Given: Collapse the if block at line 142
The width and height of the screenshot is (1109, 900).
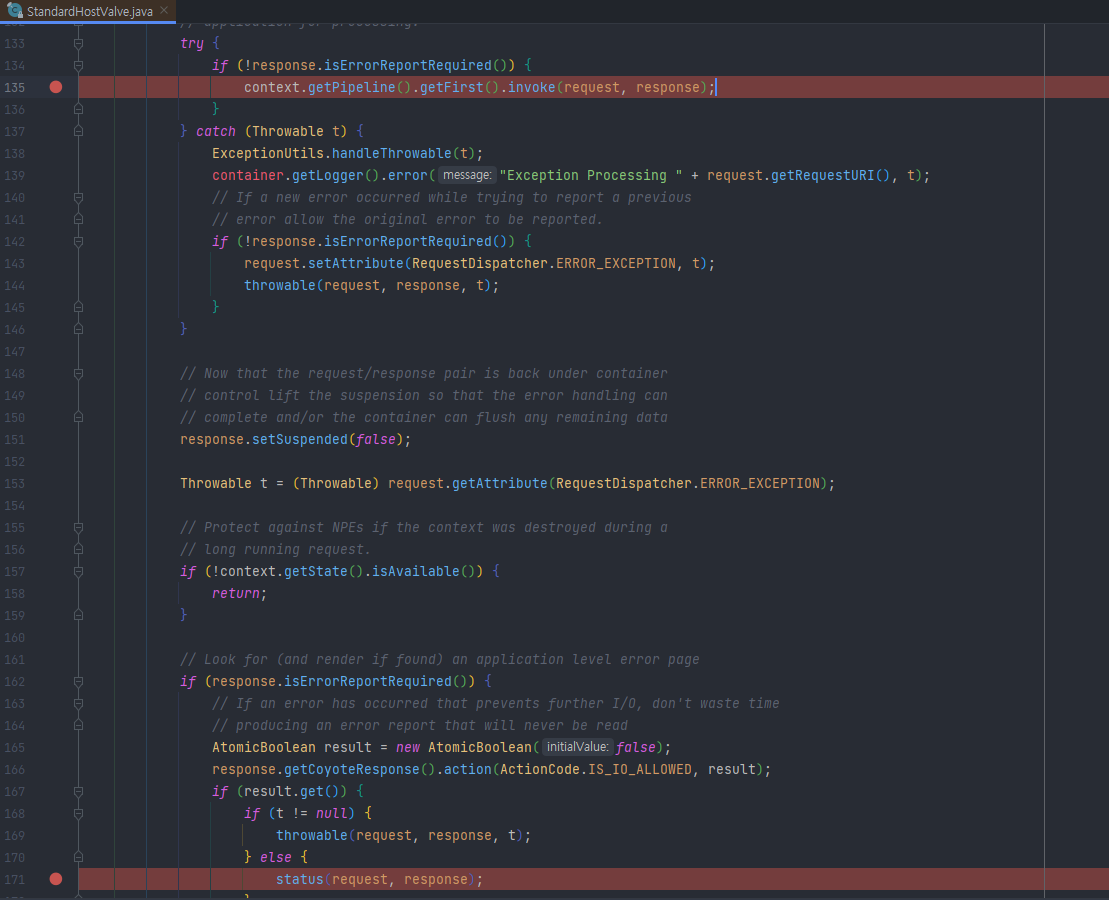Looking at the screenshot, I should [79, 242].
